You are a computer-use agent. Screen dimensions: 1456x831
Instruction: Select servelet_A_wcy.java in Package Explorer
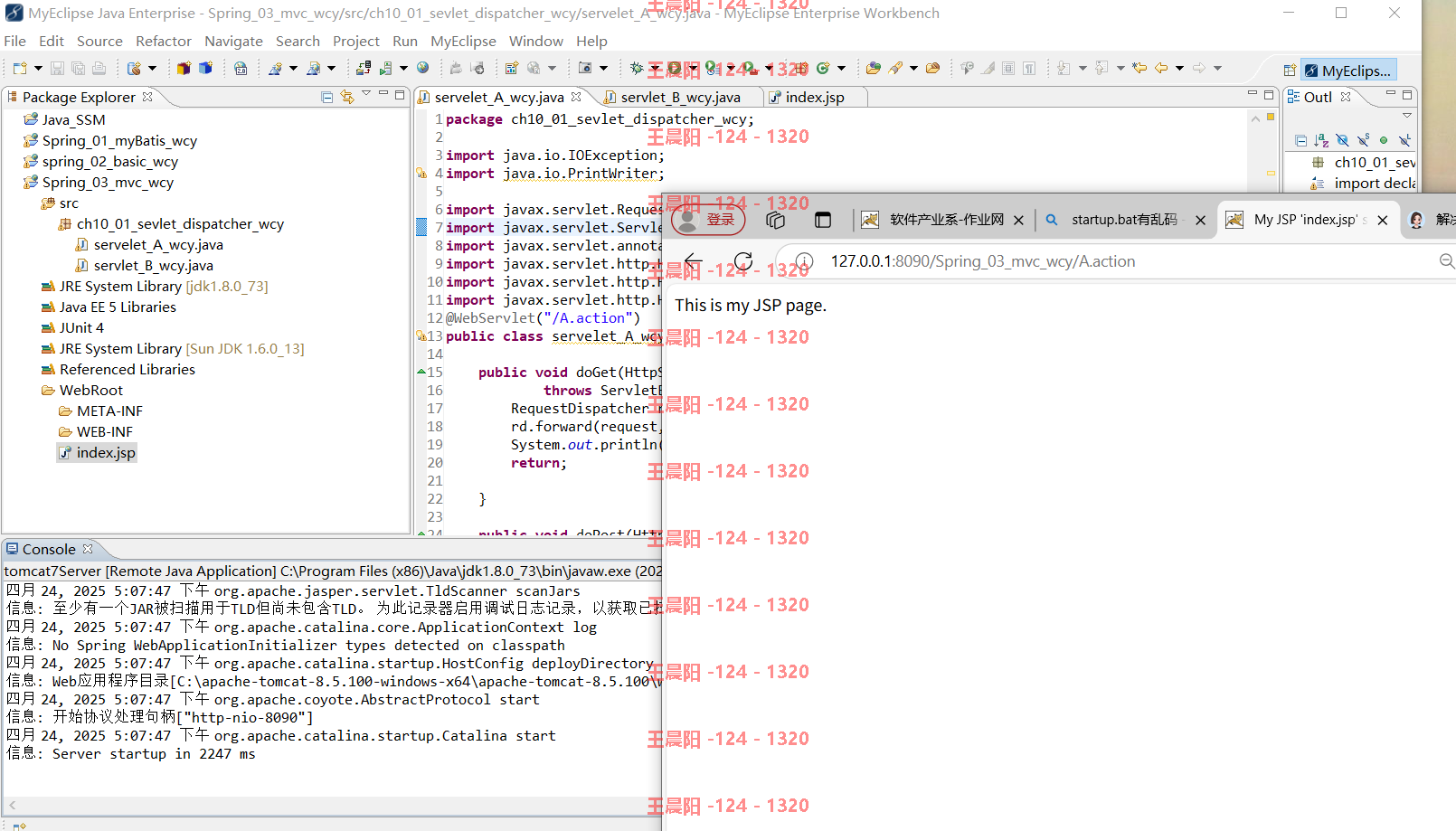coord(158,244)
